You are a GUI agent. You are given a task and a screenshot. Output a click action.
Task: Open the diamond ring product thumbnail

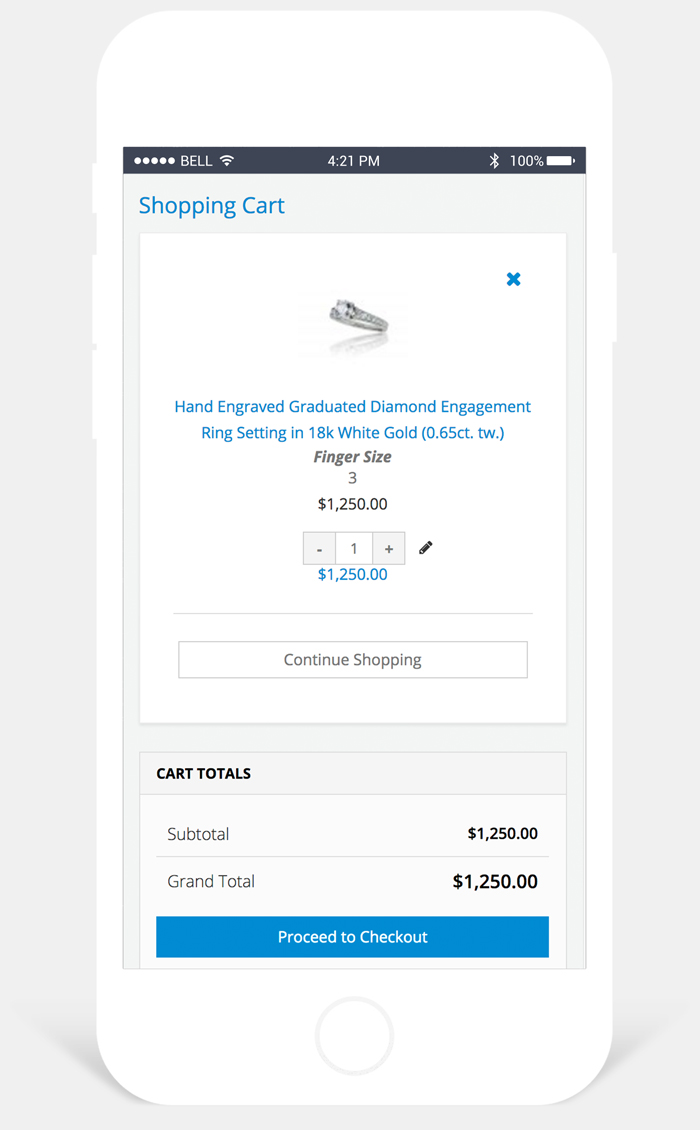tap(353, 323)
